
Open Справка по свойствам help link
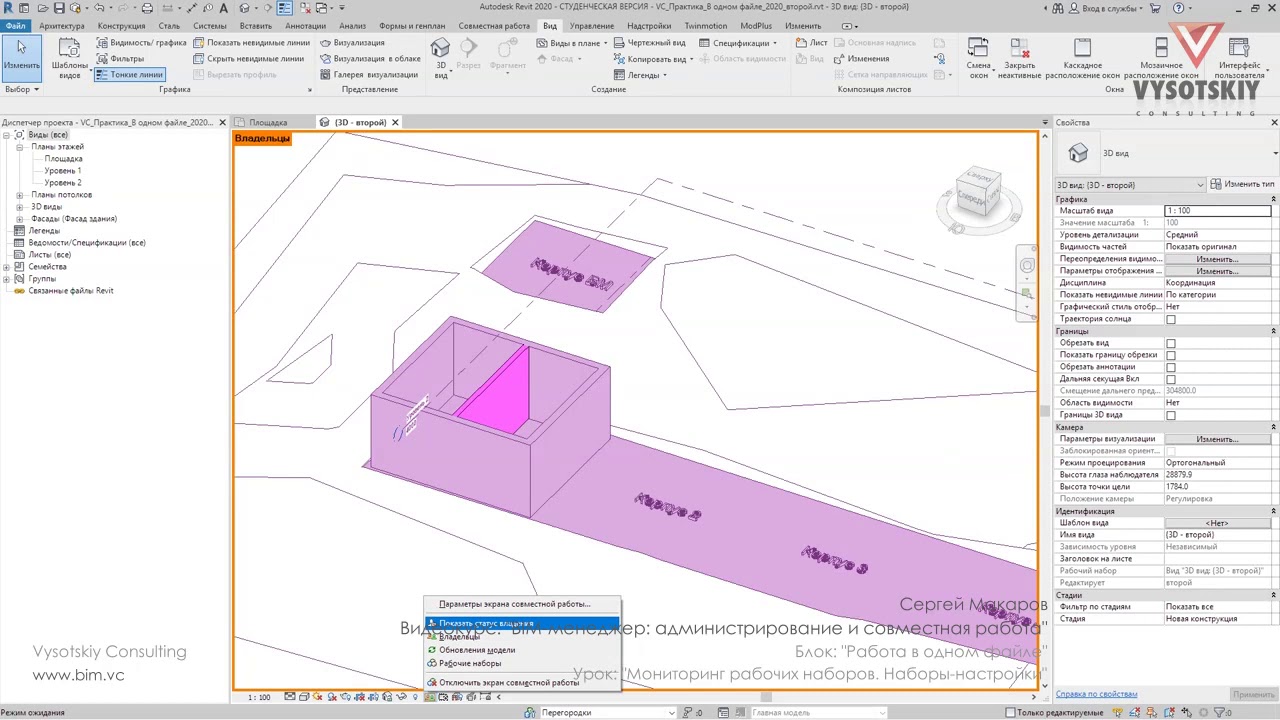(x=1096, y=694)
